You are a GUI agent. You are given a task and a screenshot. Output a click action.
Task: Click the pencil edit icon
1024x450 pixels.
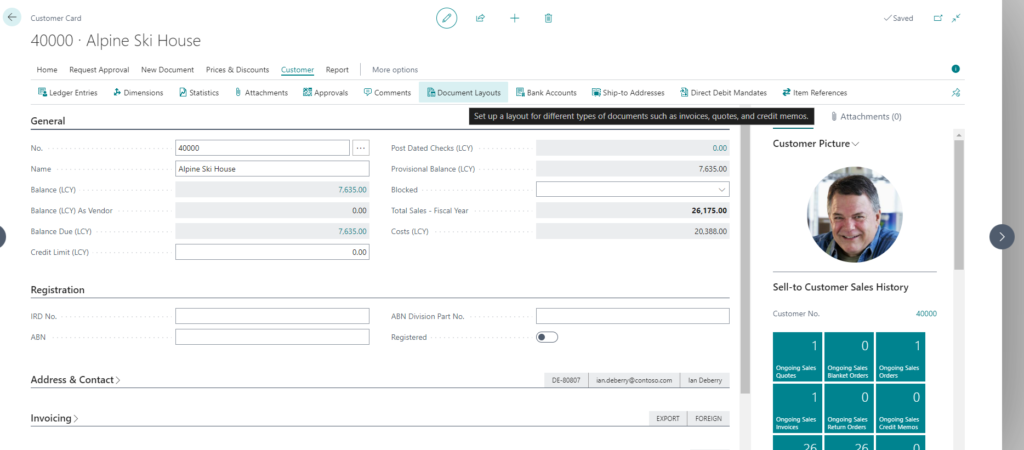(x=447, y=18)
